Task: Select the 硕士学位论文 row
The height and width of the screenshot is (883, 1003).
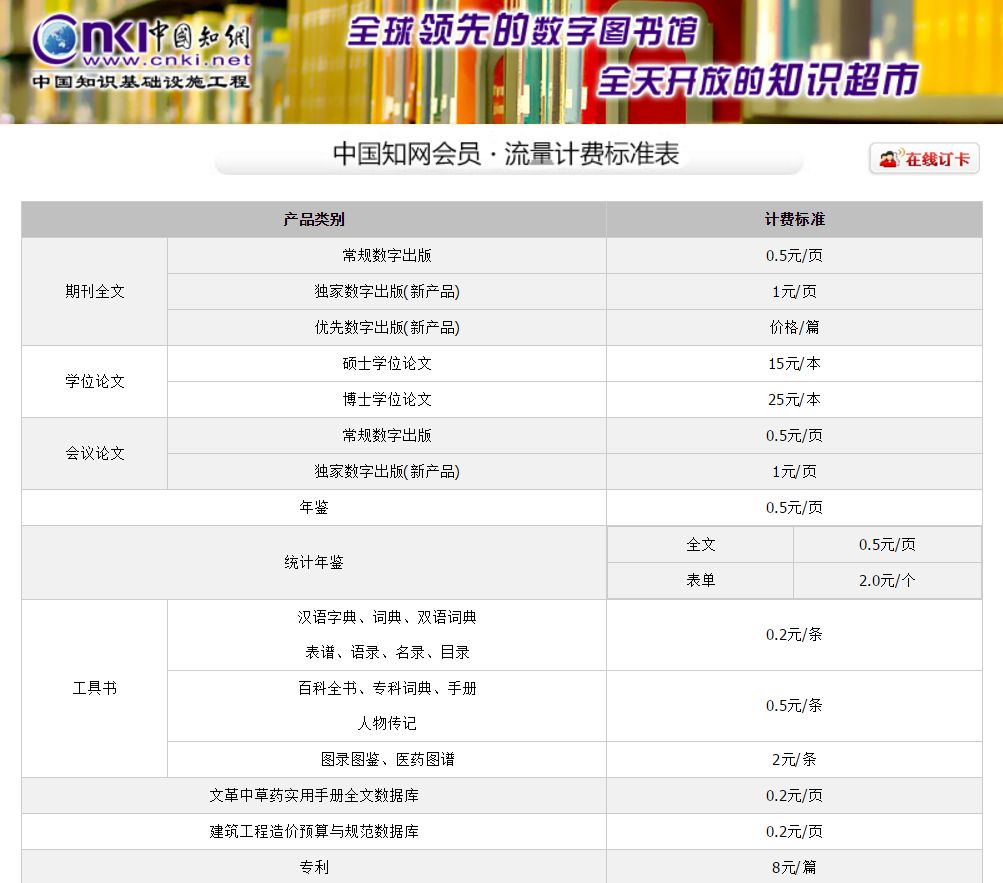Action: tap(387, 363)
